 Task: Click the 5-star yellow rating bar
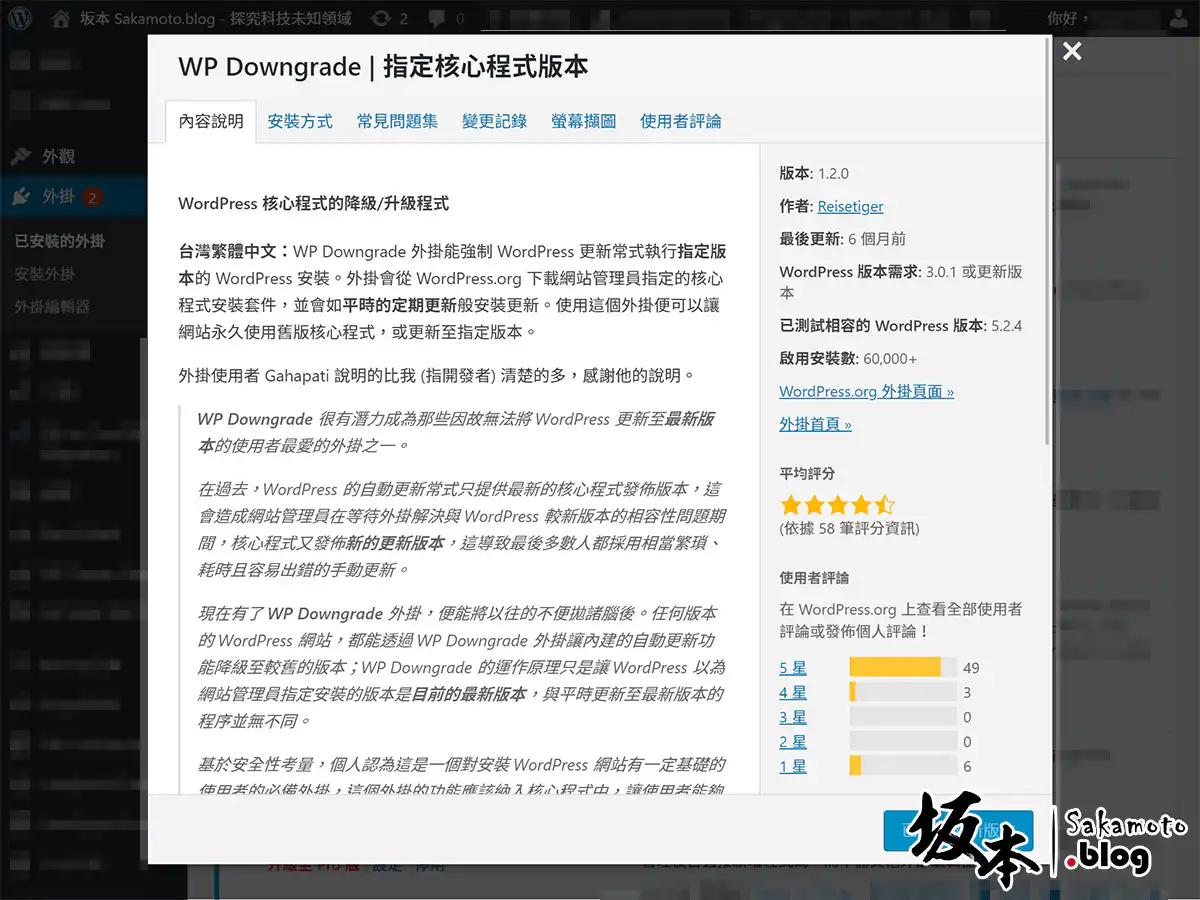click(x=895, y=667)
